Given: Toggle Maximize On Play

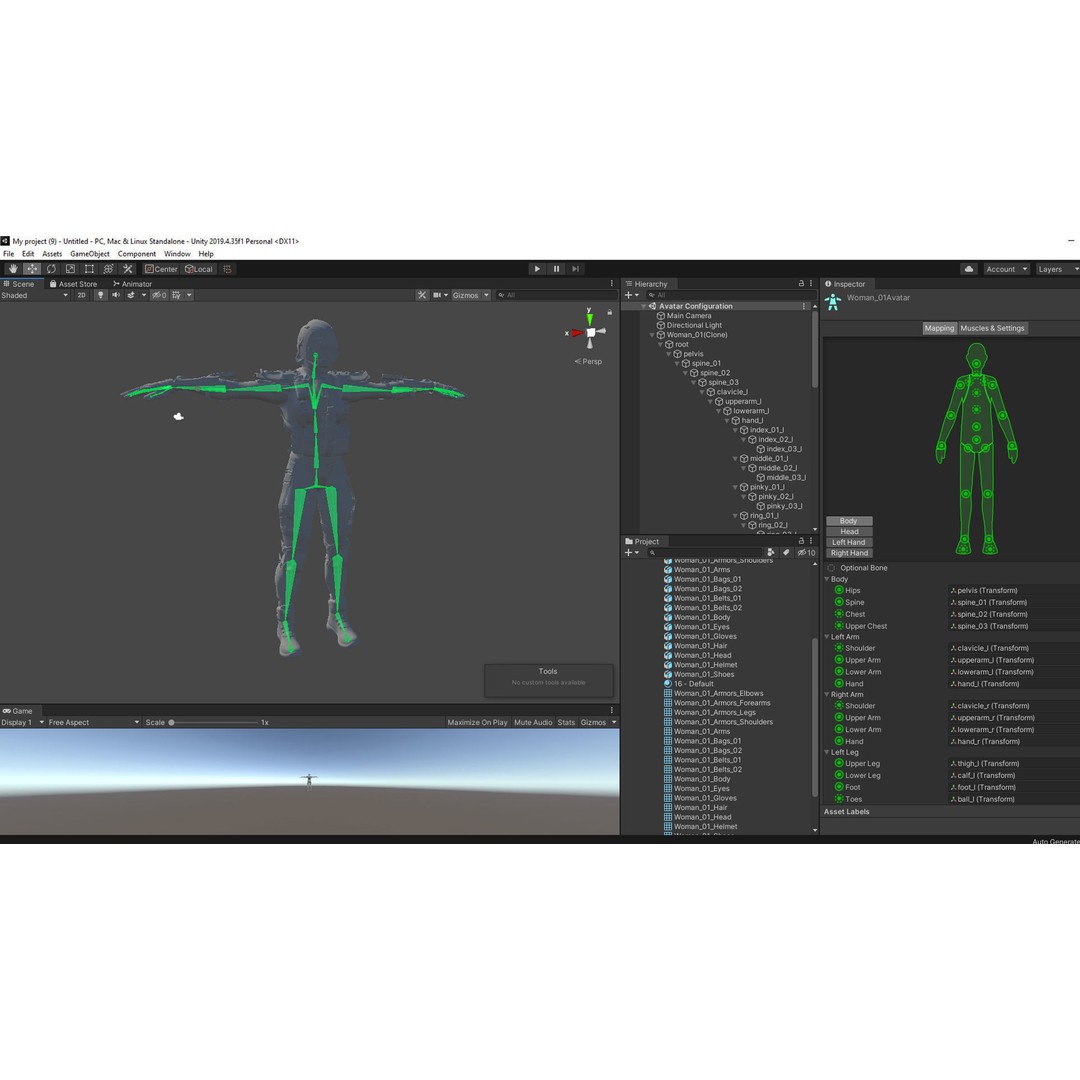Looking at the screenshot, I should (477, 723).
